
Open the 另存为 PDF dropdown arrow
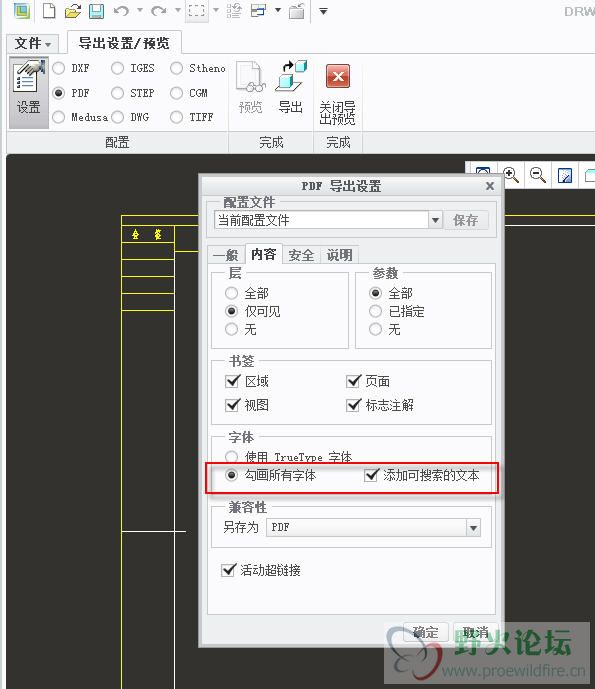click(x=473, y=528)
